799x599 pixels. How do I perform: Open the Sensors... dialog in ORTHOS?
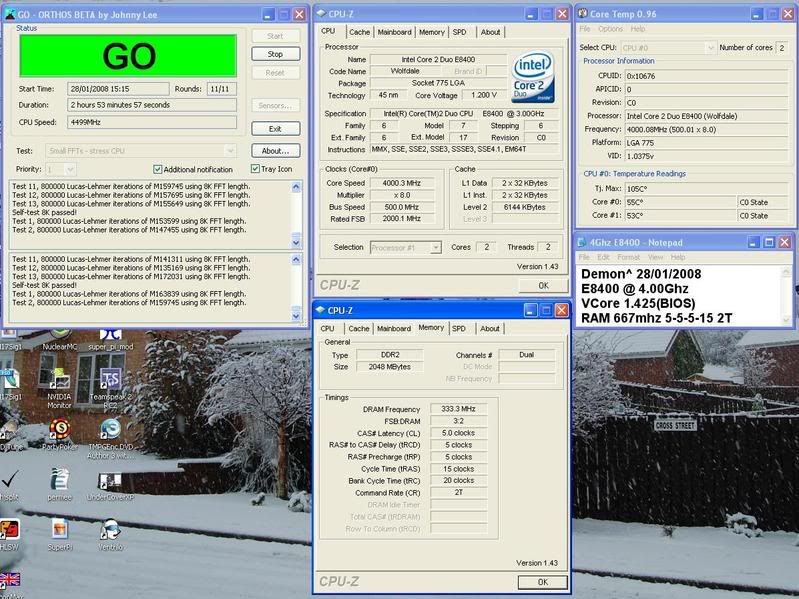tap(275, 105)
